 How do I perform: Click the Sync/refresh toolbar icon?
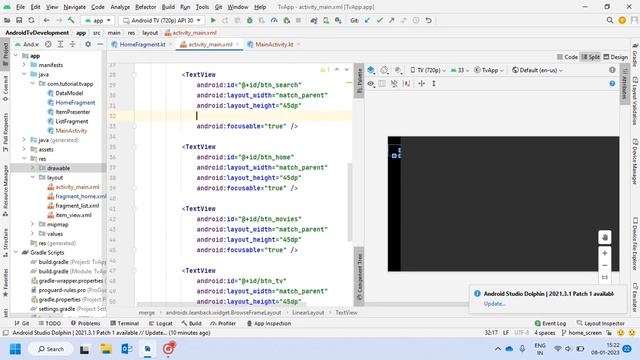coord(31,20)
